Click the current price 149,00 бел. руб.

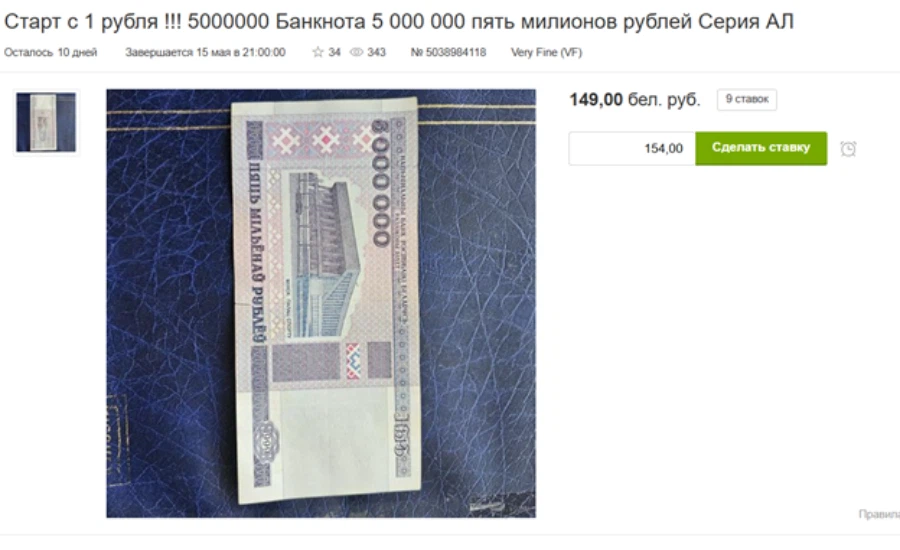pyautogui.click(x=635, y=99)
